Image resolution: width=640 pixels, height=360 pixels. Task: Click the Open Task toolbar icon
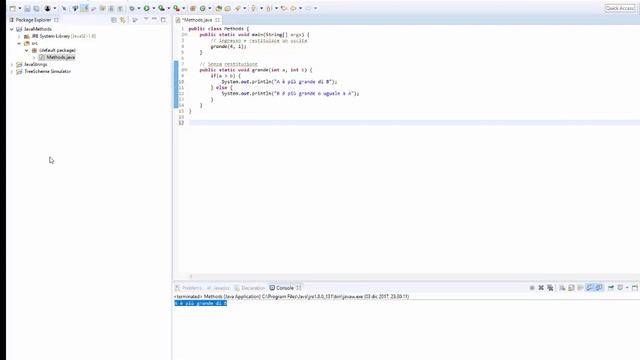point(227,8)
